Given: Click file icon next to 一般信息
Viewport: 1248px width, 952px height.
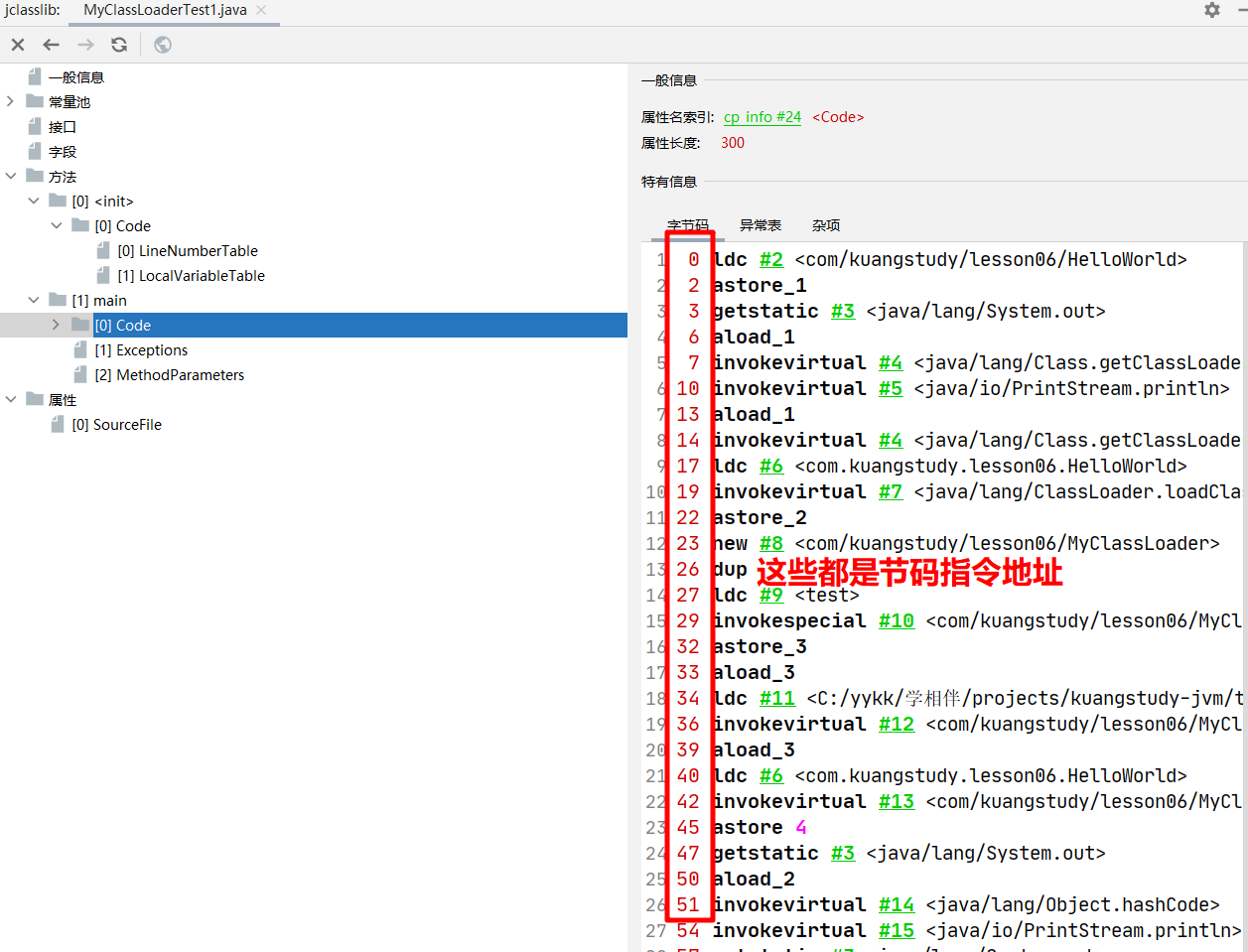Looking at the screenshot, I should point(35,76).
